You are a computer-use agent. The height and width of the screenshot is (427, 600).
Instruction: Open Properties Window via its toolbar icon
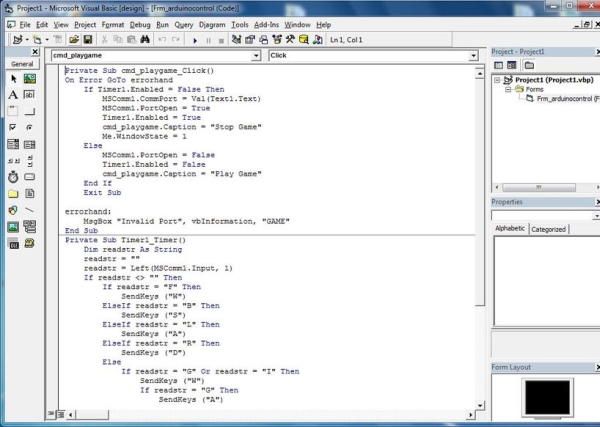pos(250,39)
